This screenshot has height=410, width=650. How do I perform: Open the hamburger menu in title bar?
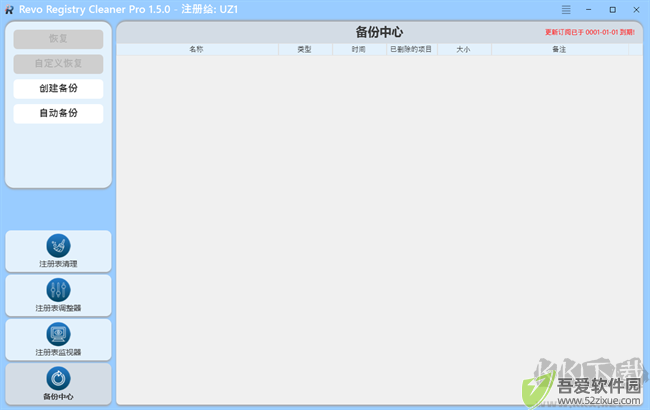(x=566, y=10)
